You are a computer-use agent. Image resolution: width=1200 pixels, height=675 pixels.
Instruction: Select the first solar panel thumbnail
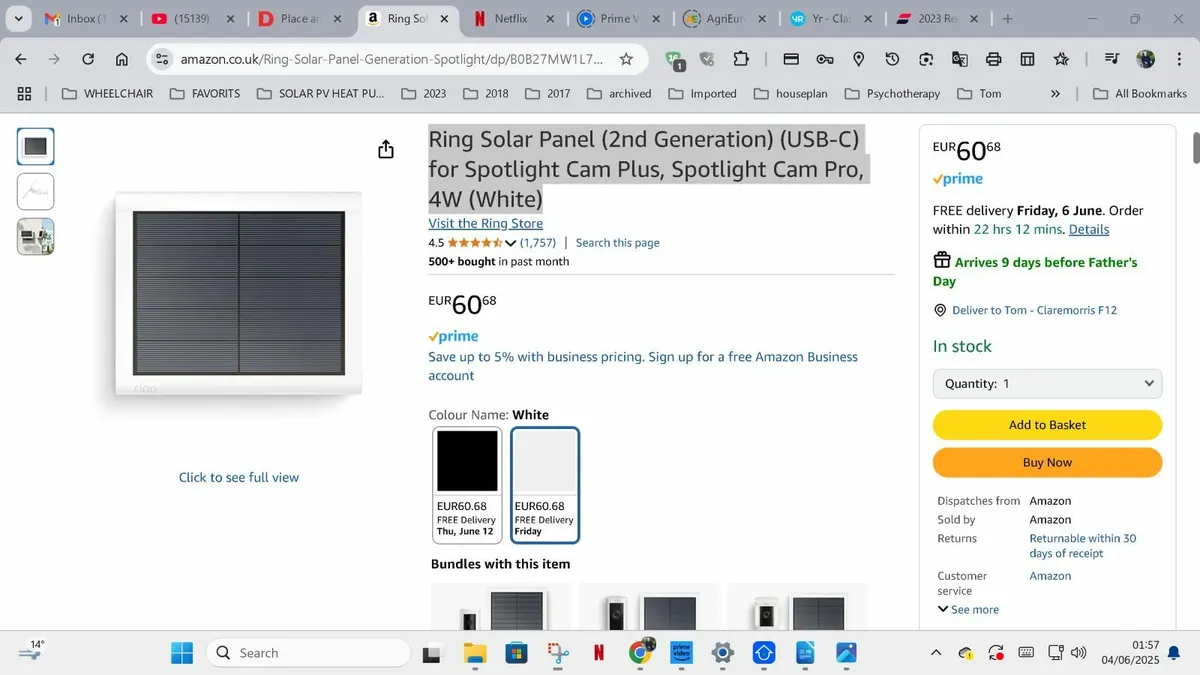coord(36,146)
